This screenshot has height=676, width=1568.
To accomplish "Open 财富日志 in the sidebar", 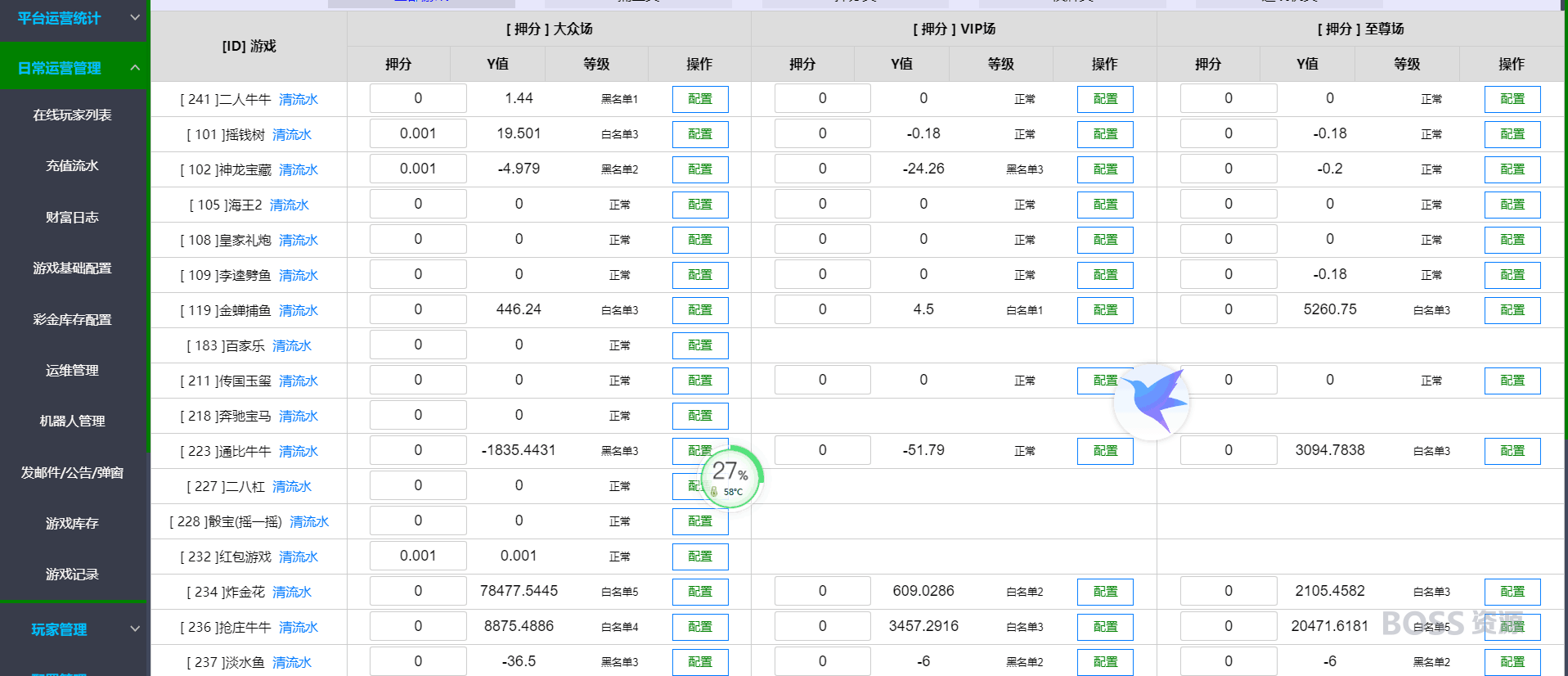I will pos(72,218).
